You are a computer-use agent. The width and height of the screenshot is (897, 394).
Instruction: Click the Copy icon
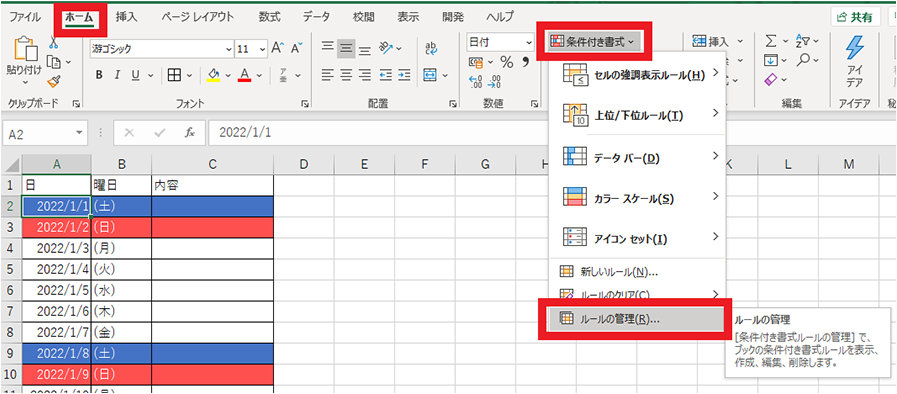coord(54,62)
